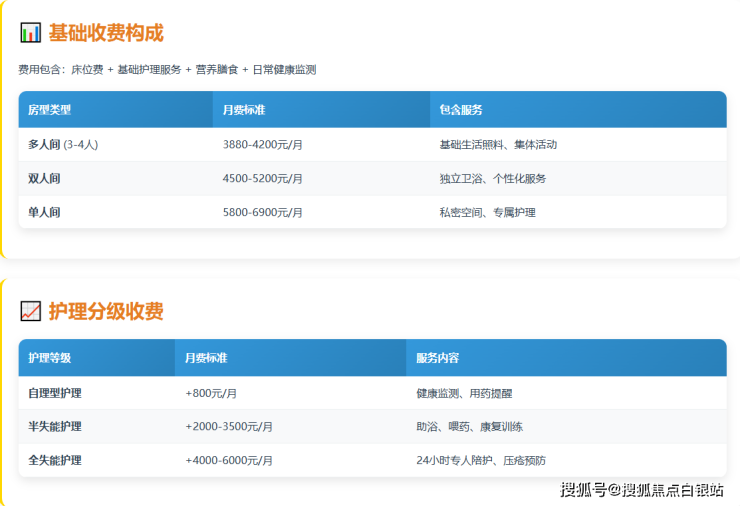Click the 独立卫浴、个性化服务 cell
The width and height of the screenshot is (740, 506).
click(493, 178)
